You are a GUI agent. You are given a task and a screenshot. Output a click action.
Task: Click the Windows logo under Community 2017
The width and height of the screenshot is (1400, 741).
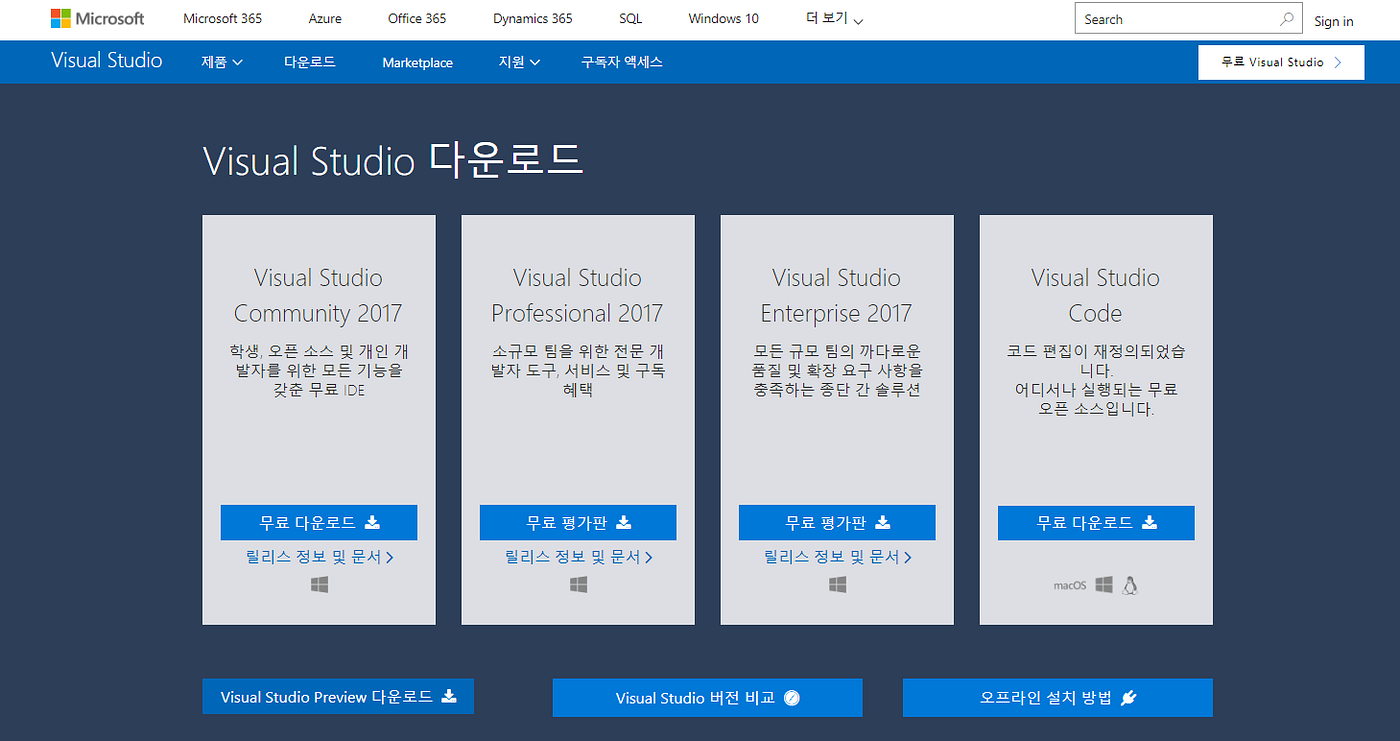tap(319, 584)
